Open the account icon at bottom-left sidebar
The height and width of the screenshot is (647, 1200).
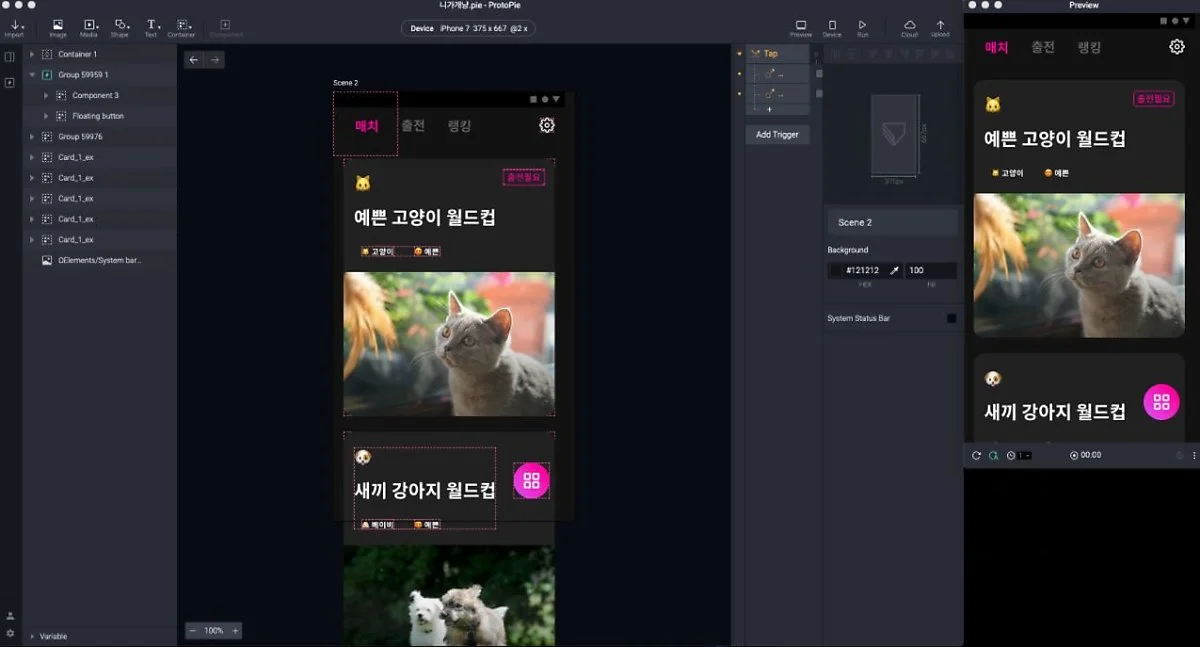click(x=10, y=616)
